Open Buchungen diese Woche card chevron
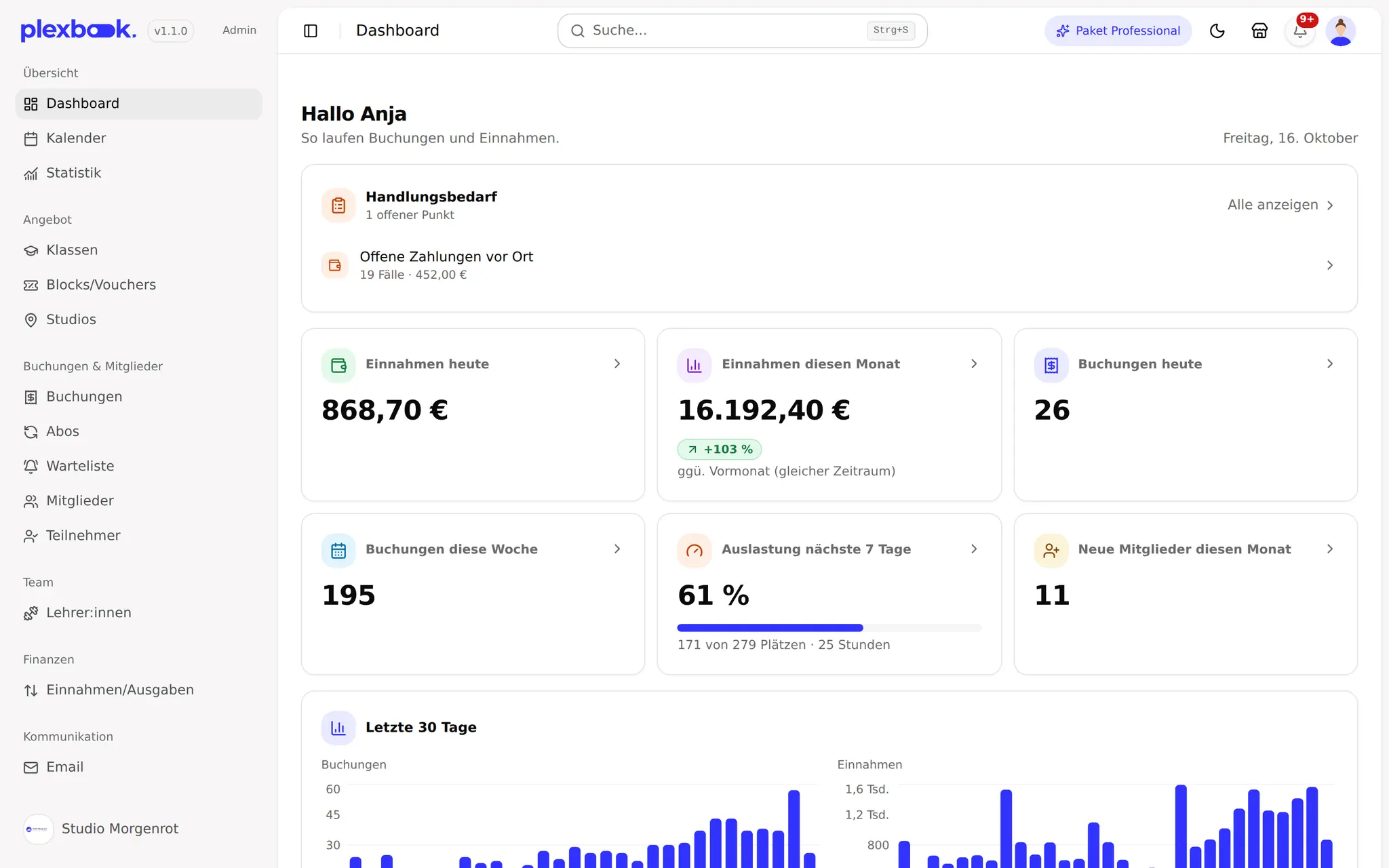1389x868 pixels. (617, 549)
